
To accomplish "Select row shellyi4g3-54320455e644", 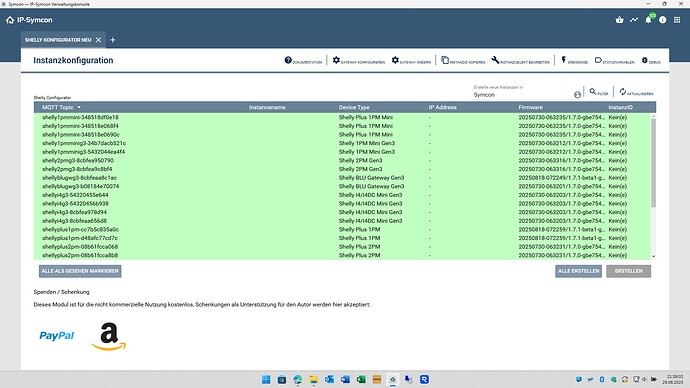I will pos(341,195).
